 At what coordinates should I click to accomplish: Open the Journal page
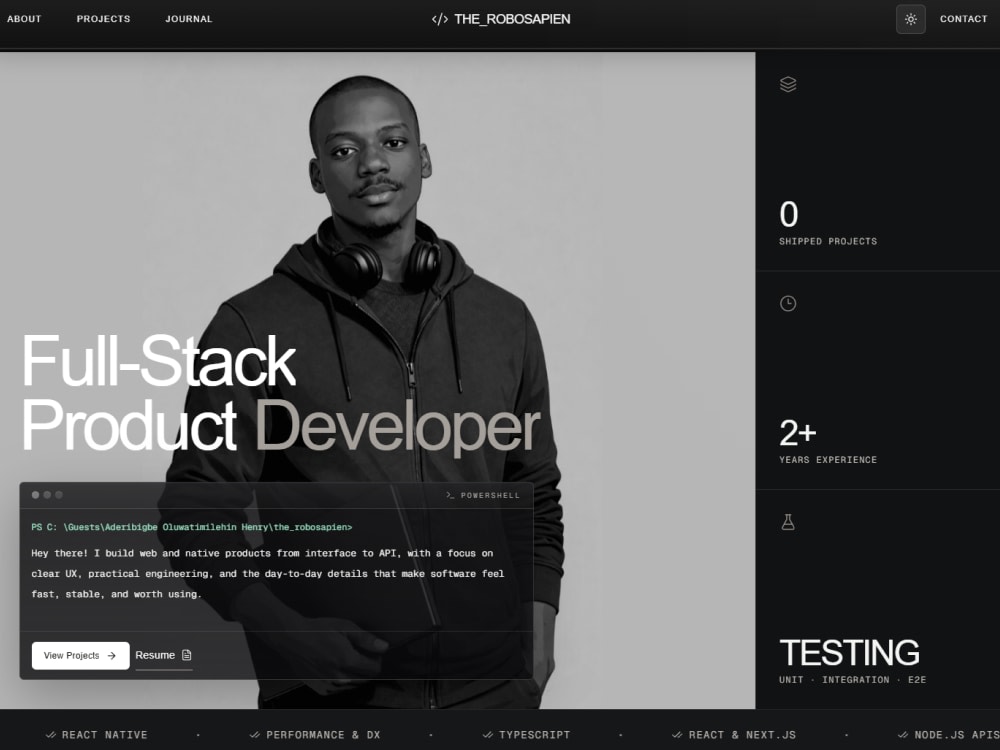[x=189, y=19]
